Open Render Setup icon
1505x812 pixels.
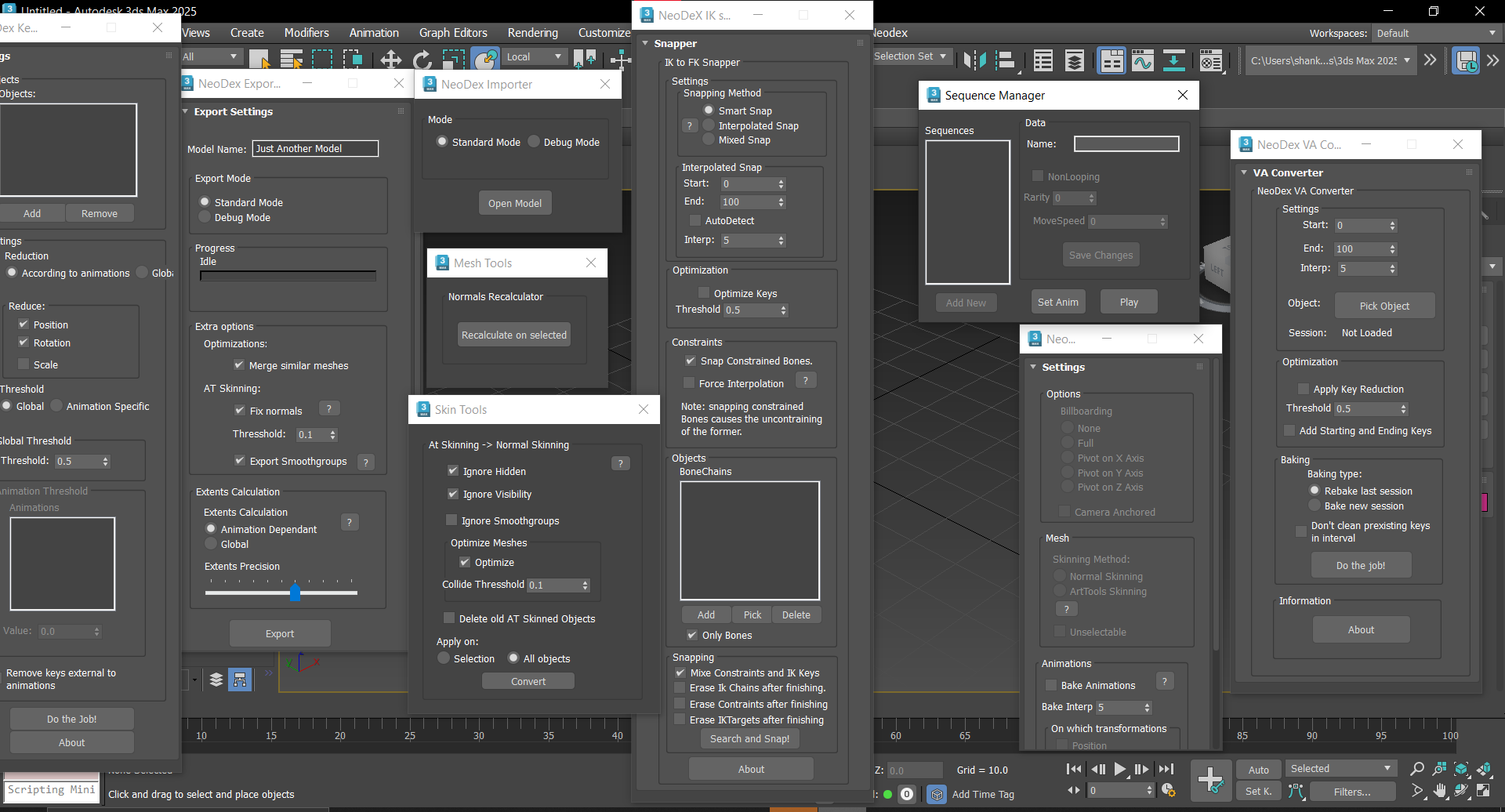(x=1211, y=60)
